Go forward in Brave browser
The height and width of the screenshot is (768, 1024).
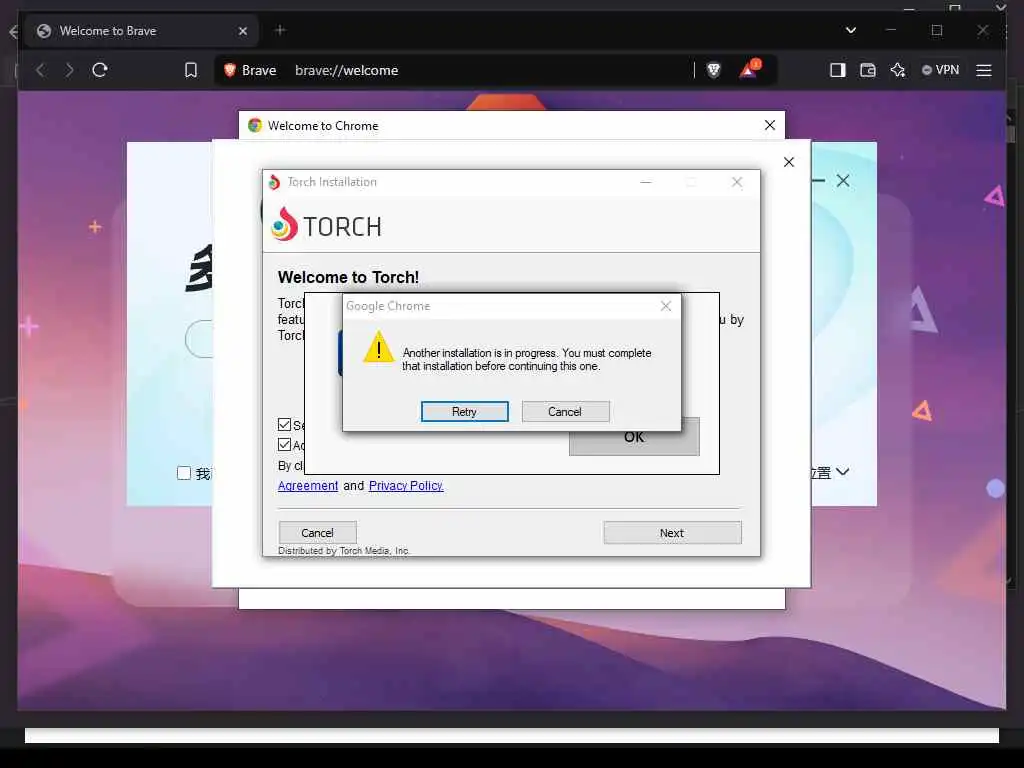(69, 70)
